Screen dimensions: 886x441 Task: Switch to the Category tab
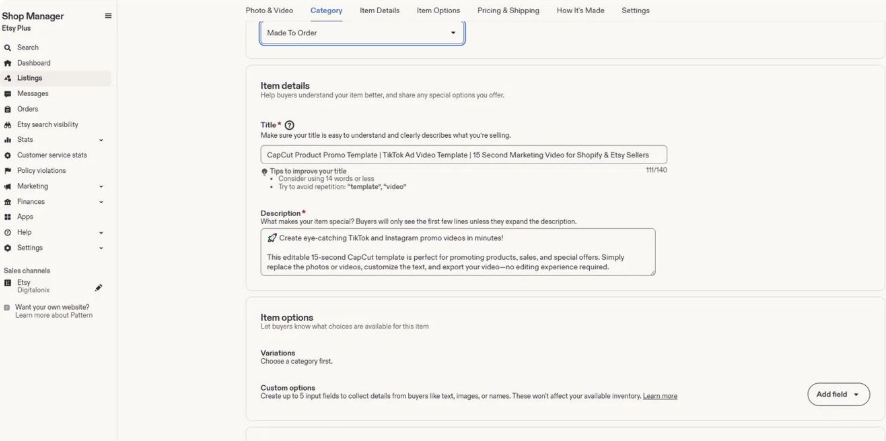point(326,10)
